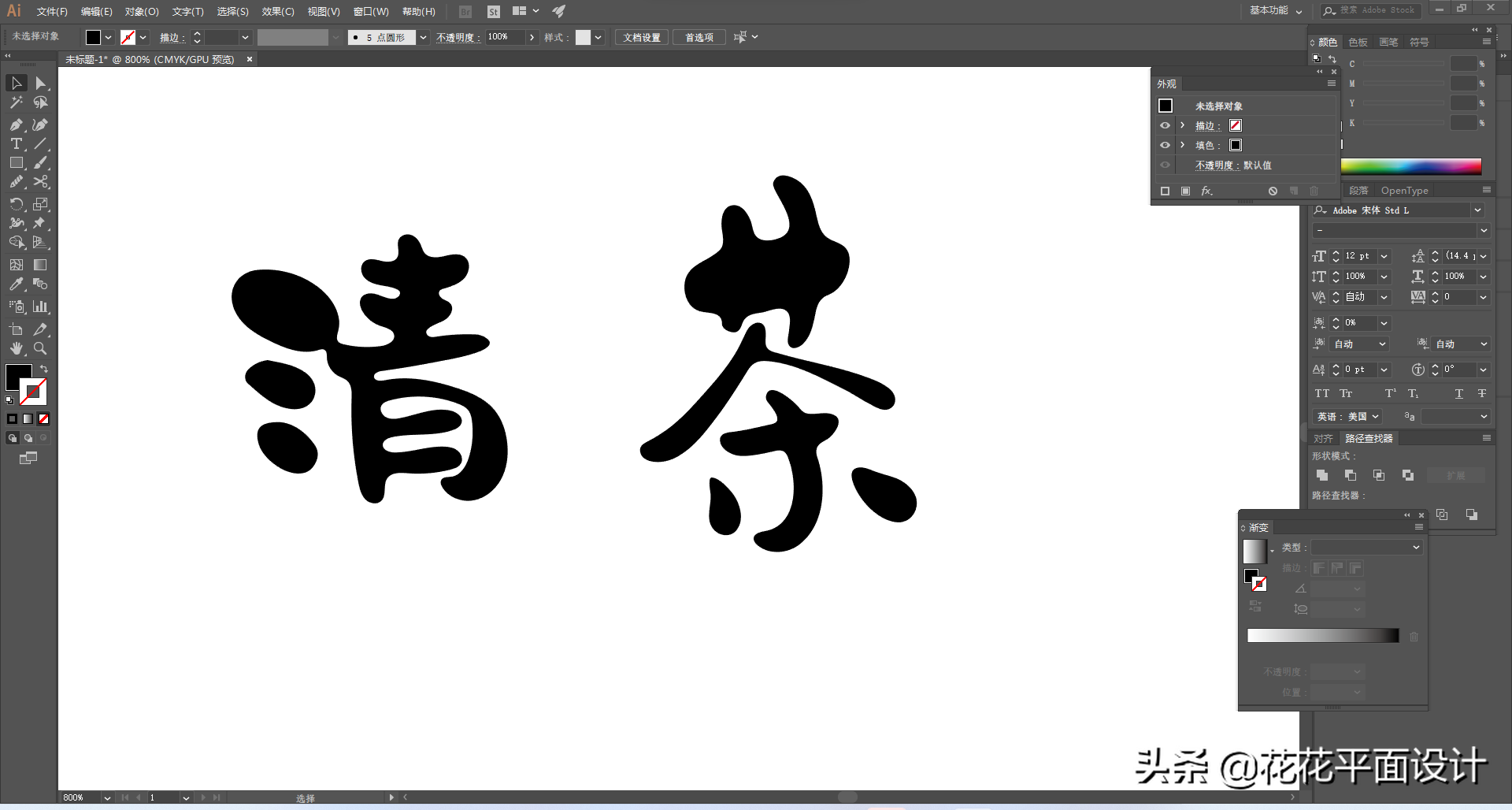Open the gradient 类型 dropdown
1512x810 pixels.
tap(1367, 547)
